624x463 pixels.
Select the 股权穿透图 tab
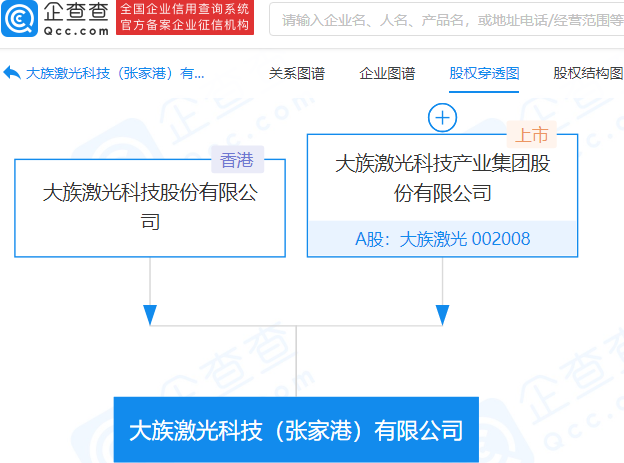(484, 73)
